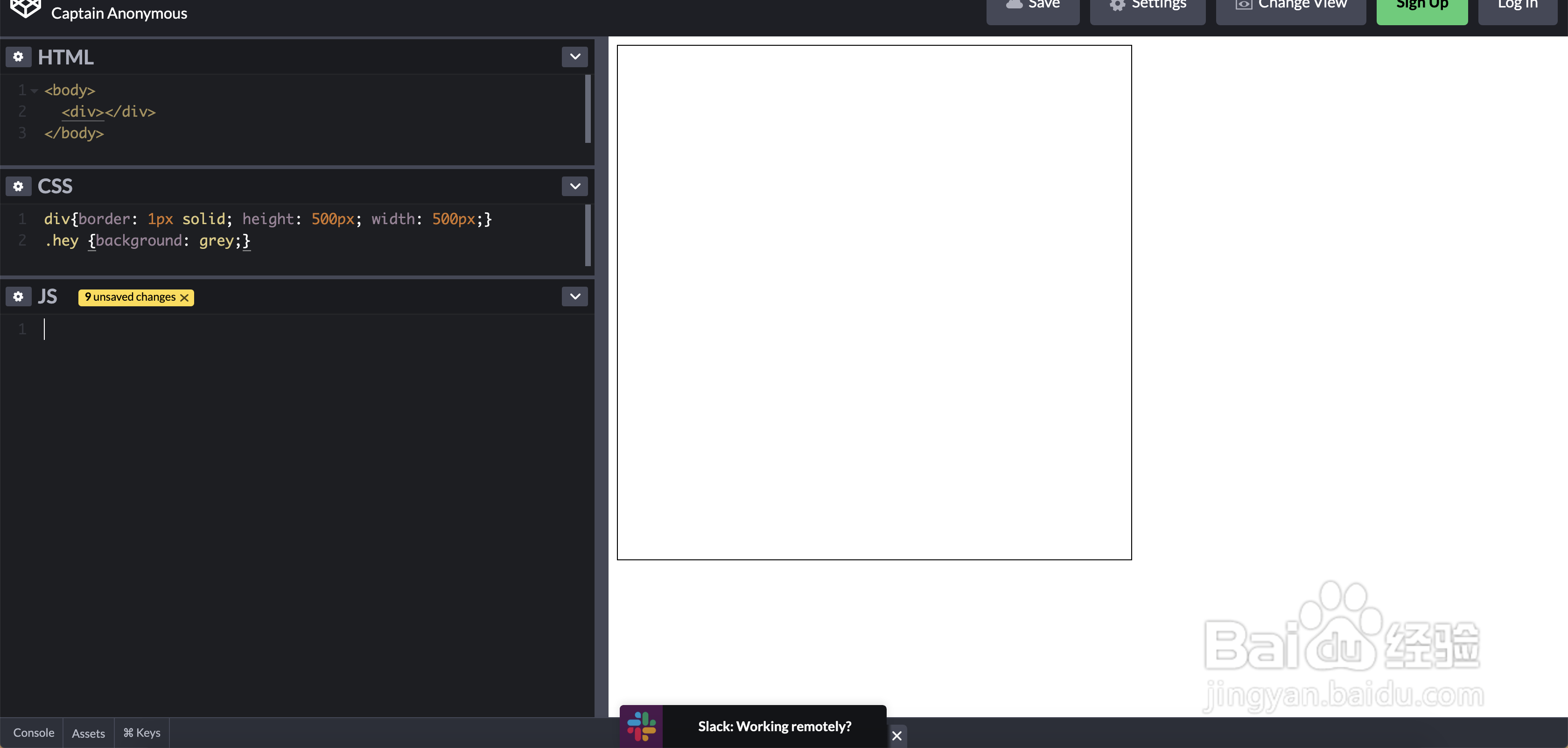Open HTML editor settings gear
Screen dimensions: 1568x748
(x=18, y=56)
